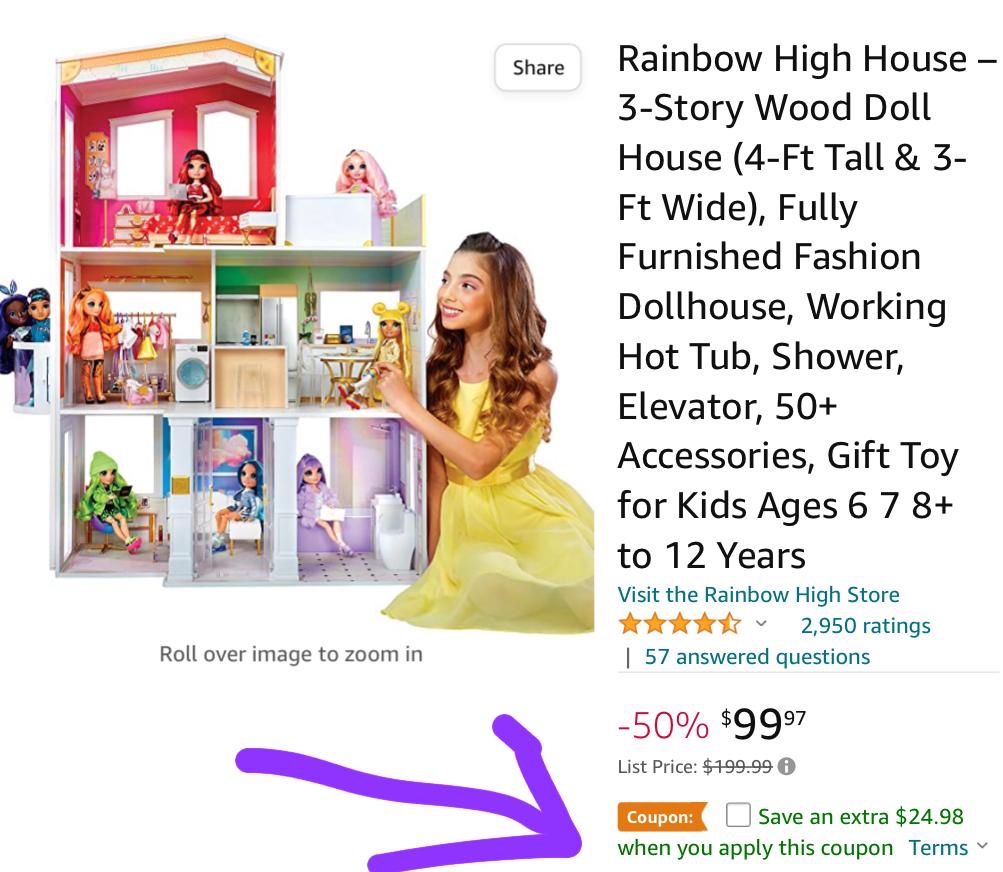The height and width of the screenshot is (872, 1003).
Task: Open the coupon Terms link
Action: [x=938, y=848]
